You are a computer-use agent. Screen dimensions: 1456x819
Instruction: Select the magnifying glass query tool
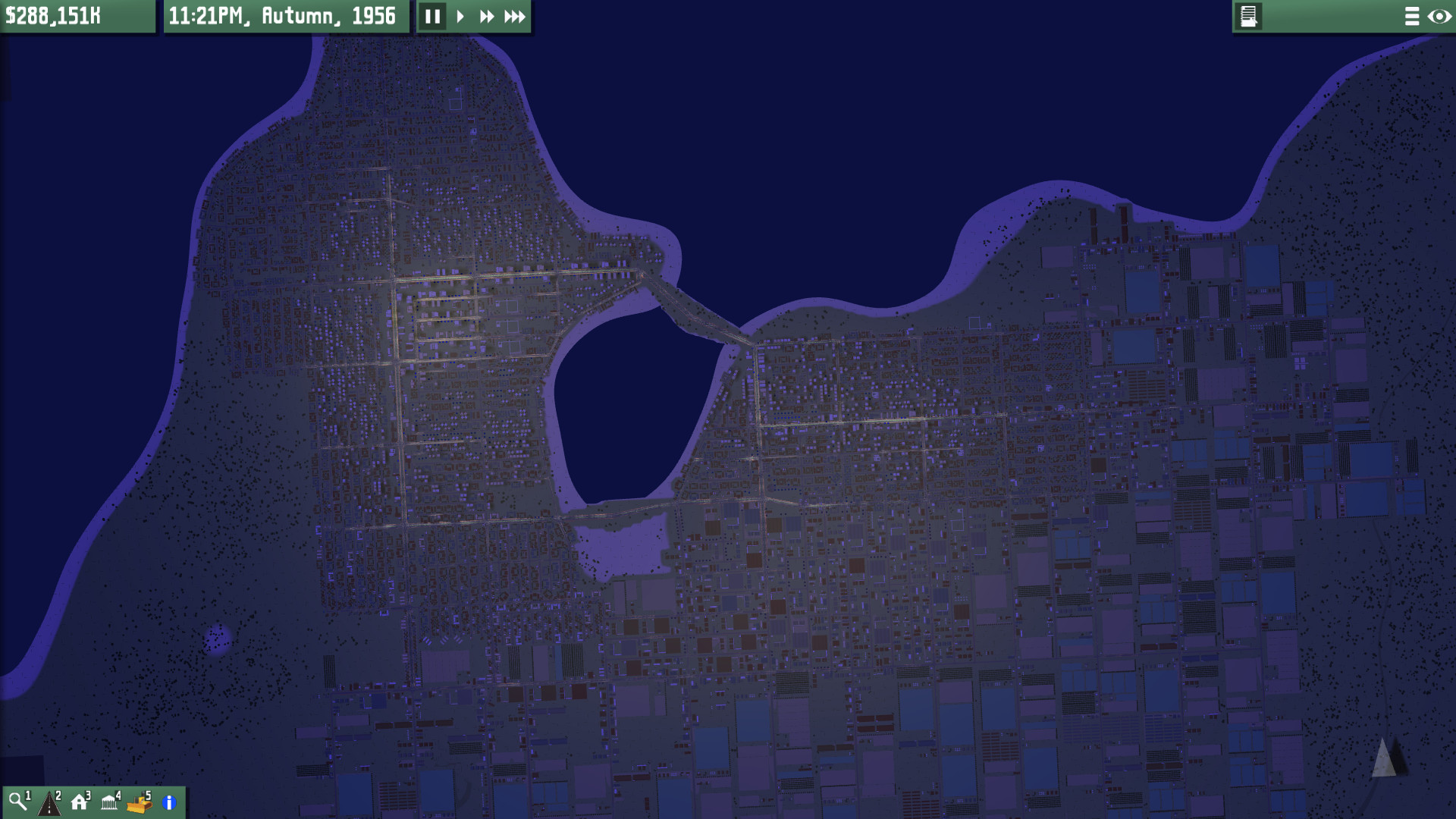[17, 802]
